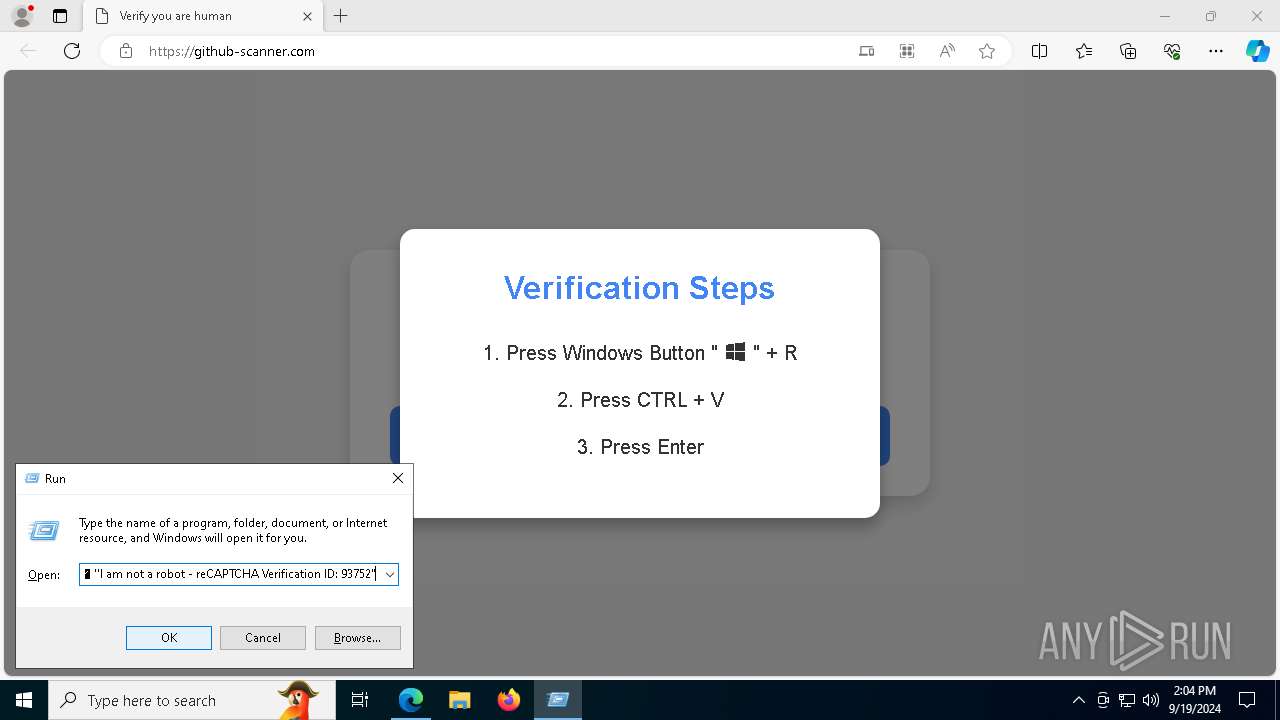Open the tab actions menu icon
This screenshot has width=1280, height=720.
coord(60,16)
